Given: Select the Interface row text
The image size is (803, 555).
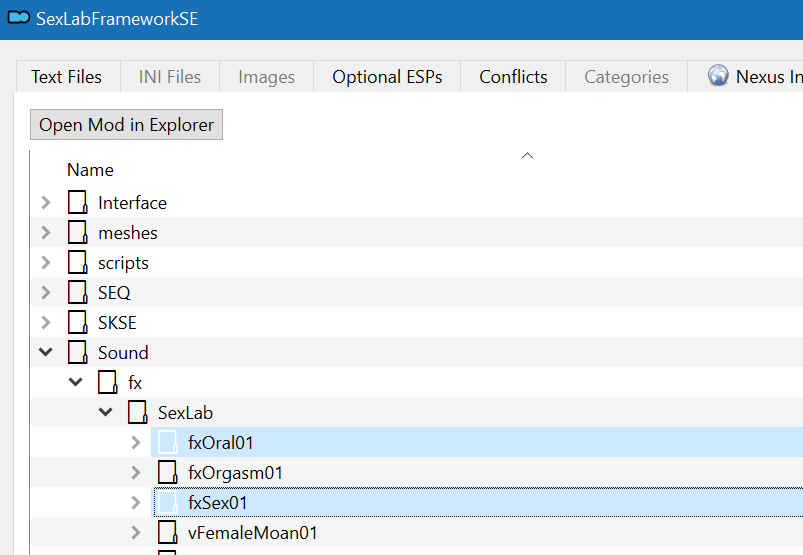Looking at the screenshot, I should (x=132, y=203).
